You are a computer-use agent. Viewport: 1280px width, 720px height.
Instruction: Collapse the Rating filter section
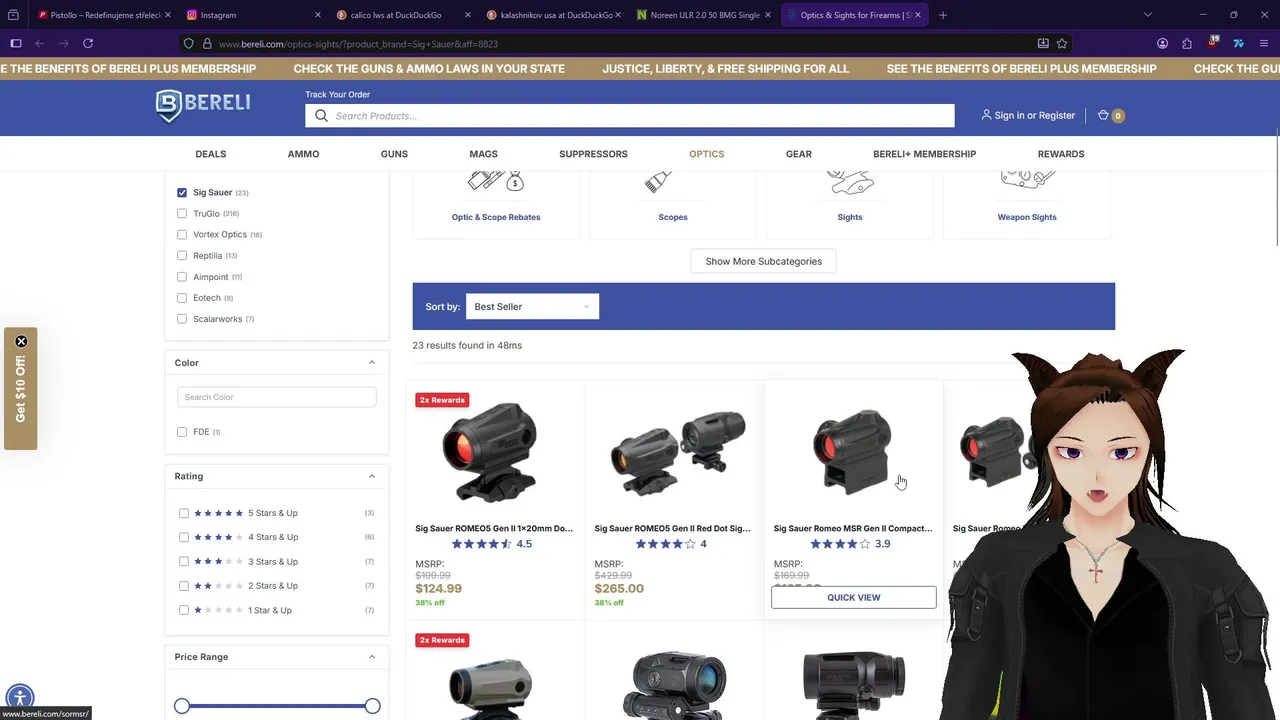click(x=372, y=476)
